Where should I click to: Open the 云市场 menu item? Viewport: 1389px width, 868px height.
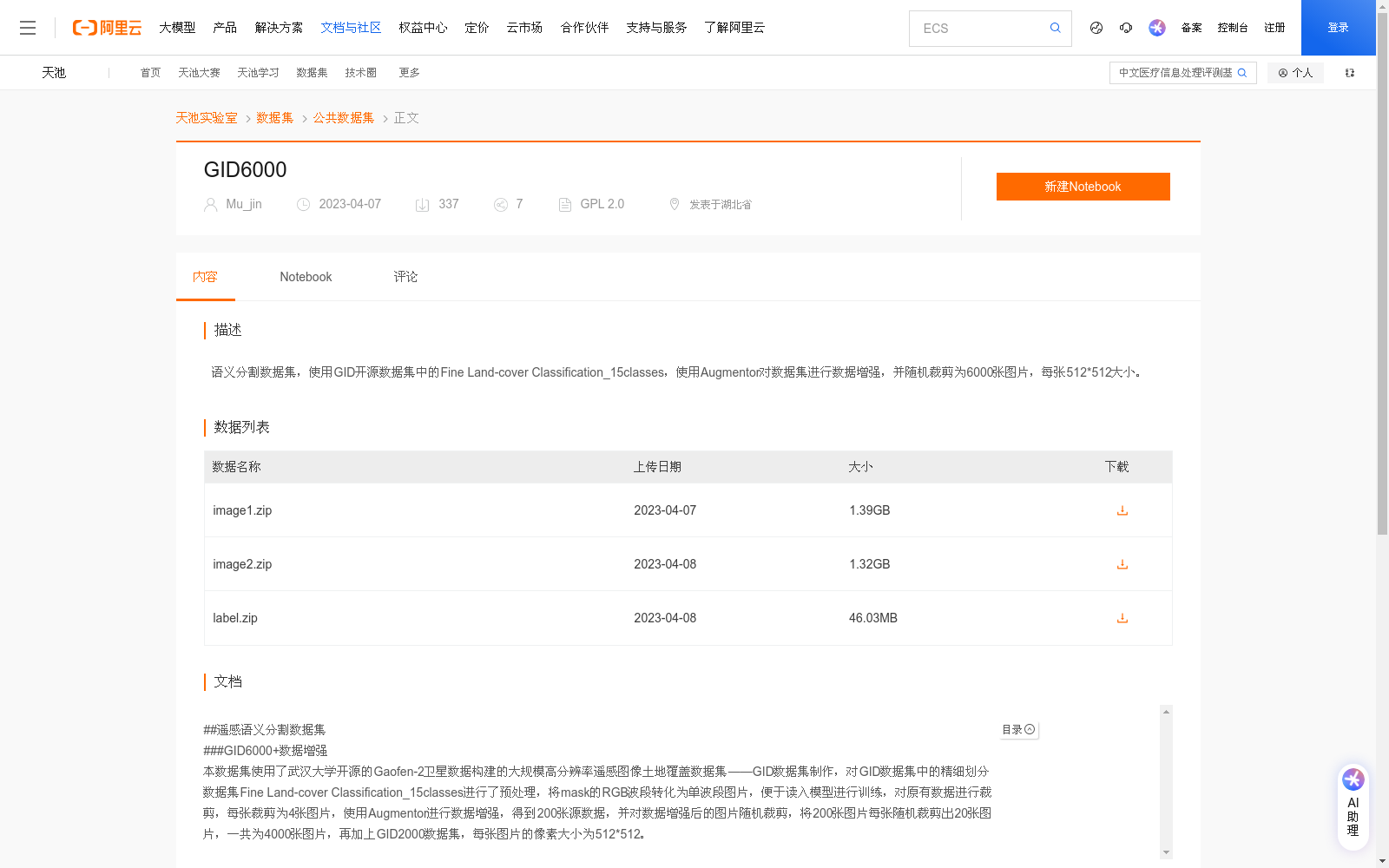[x=524, y=28]
